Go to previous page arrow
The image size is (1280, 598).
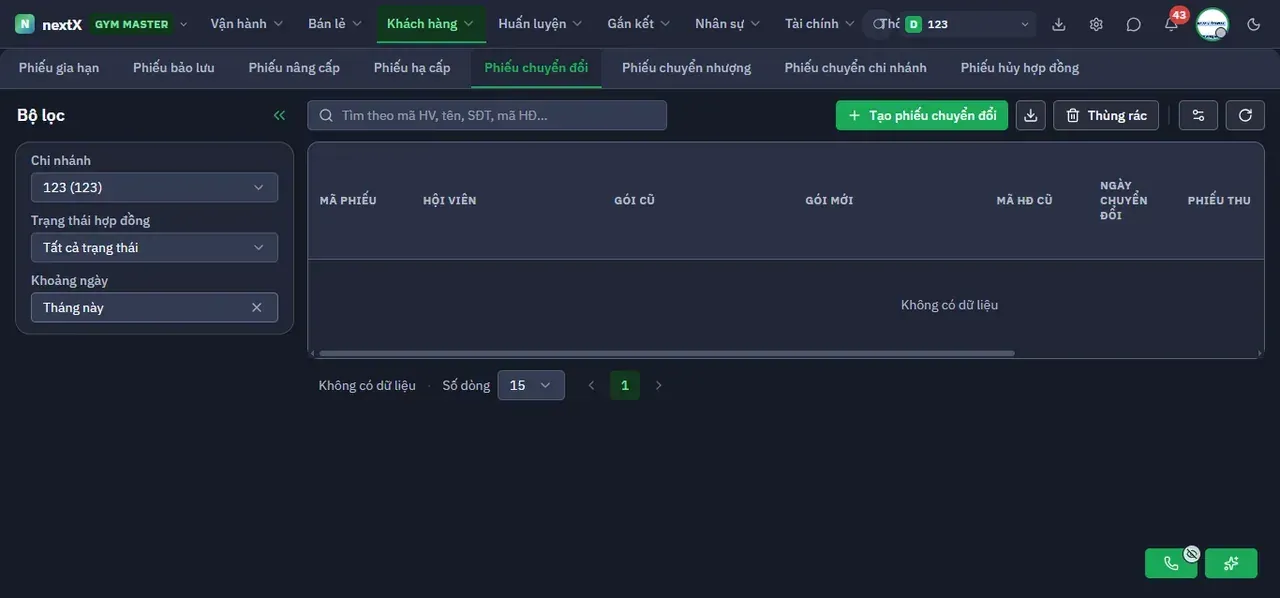(591, 385)
